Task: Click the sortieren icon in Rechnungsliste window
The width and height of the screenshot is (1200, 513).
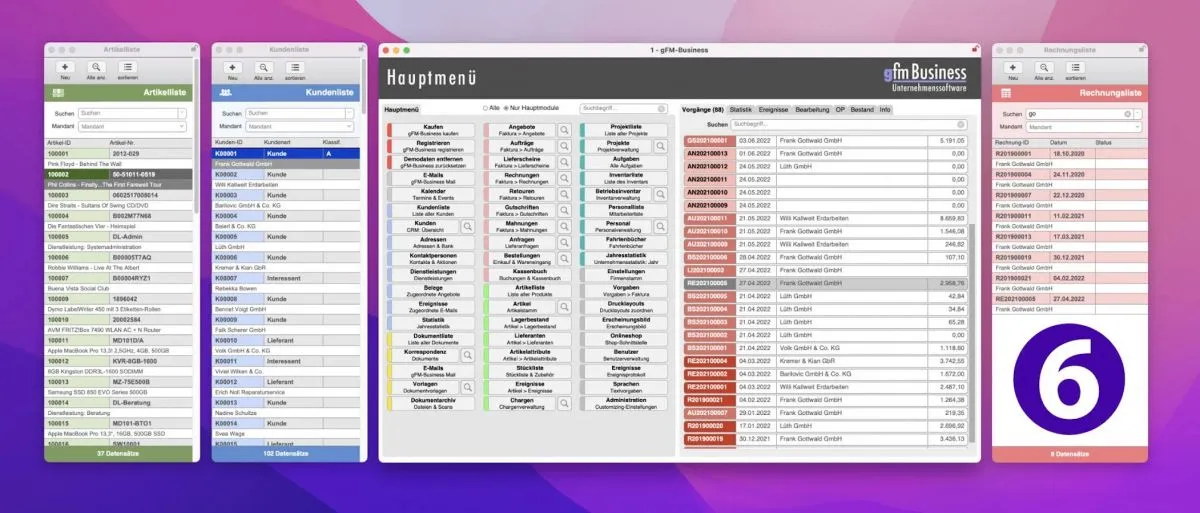Action: [1075, 67]
